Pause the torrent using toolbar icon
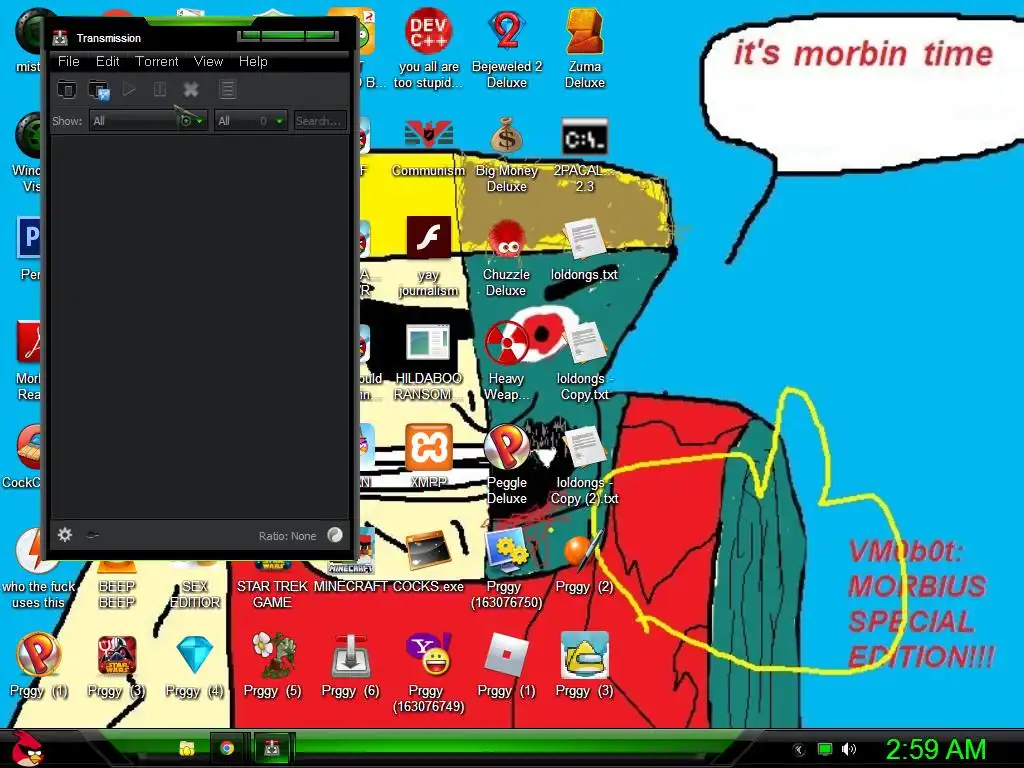Screen dimensions: 1024x768 point(159,89)
